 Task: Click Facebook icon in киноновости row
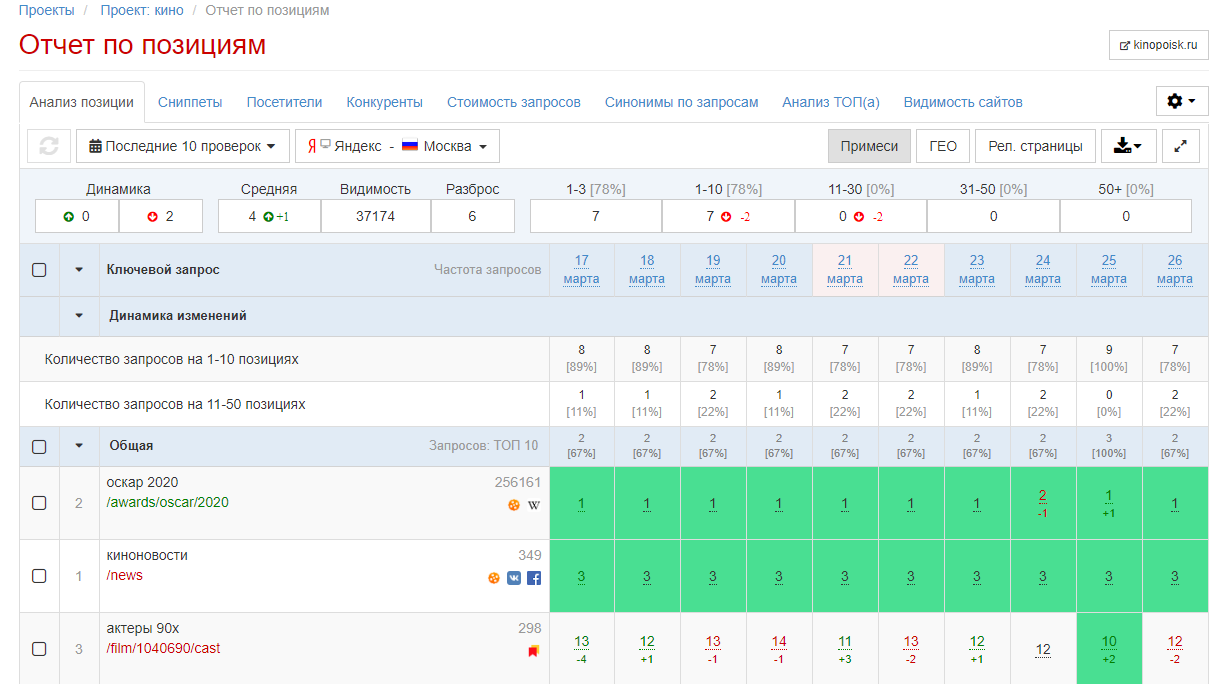click(x=534, y=578)
